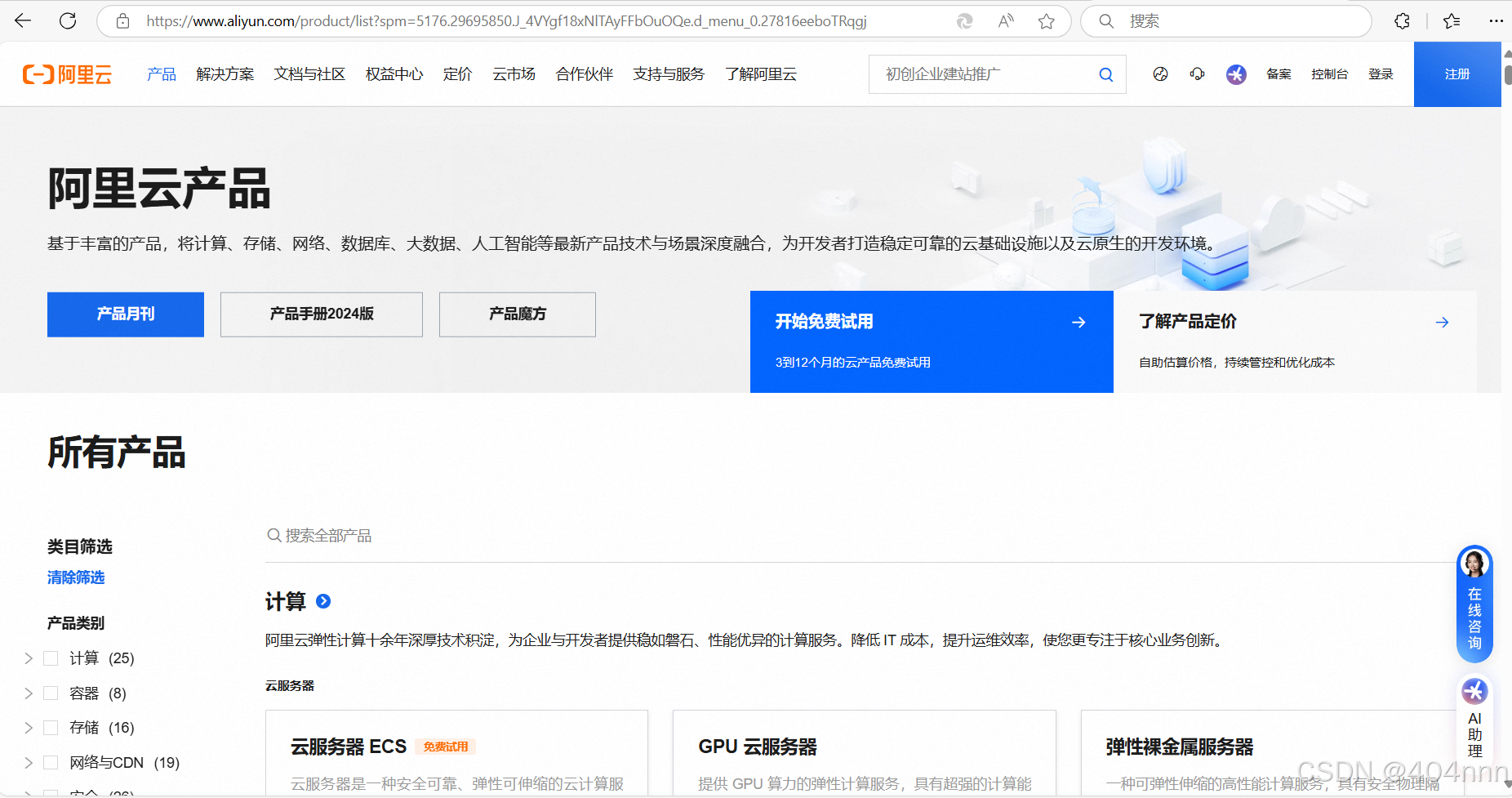The width and height of the screenshot is (1512, 798).
Task: Click the purple AI assistant icon in header
Action: [1236, 74]
